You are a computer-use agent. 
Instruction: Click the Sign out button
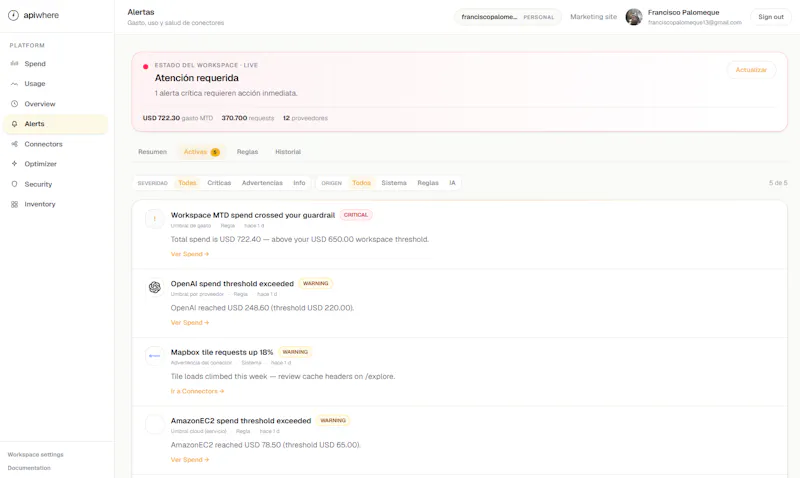click(x=770, y=17)
